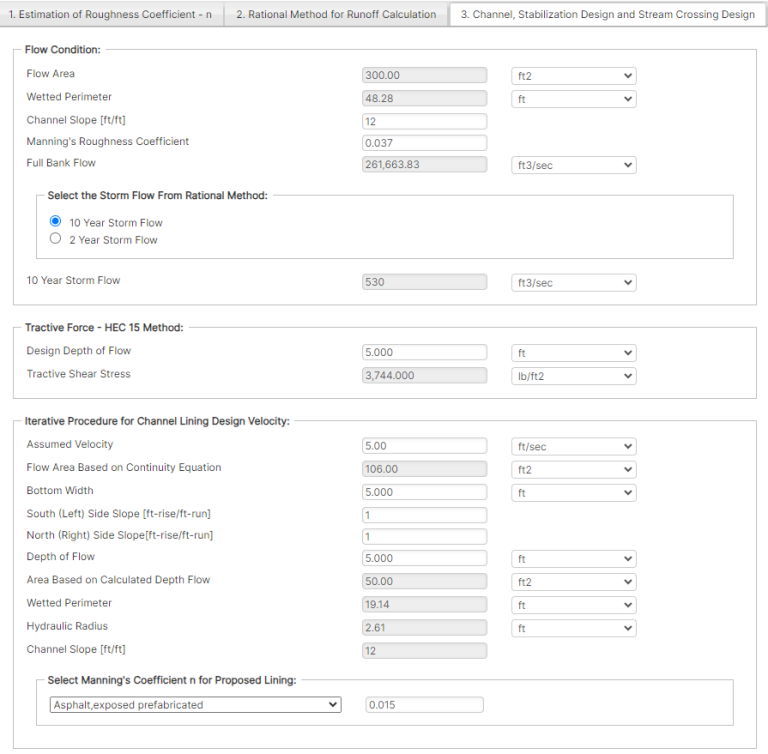Open the Full Bank Flow unit dropdown
This screenshot has width=768, height=754.
574,165
